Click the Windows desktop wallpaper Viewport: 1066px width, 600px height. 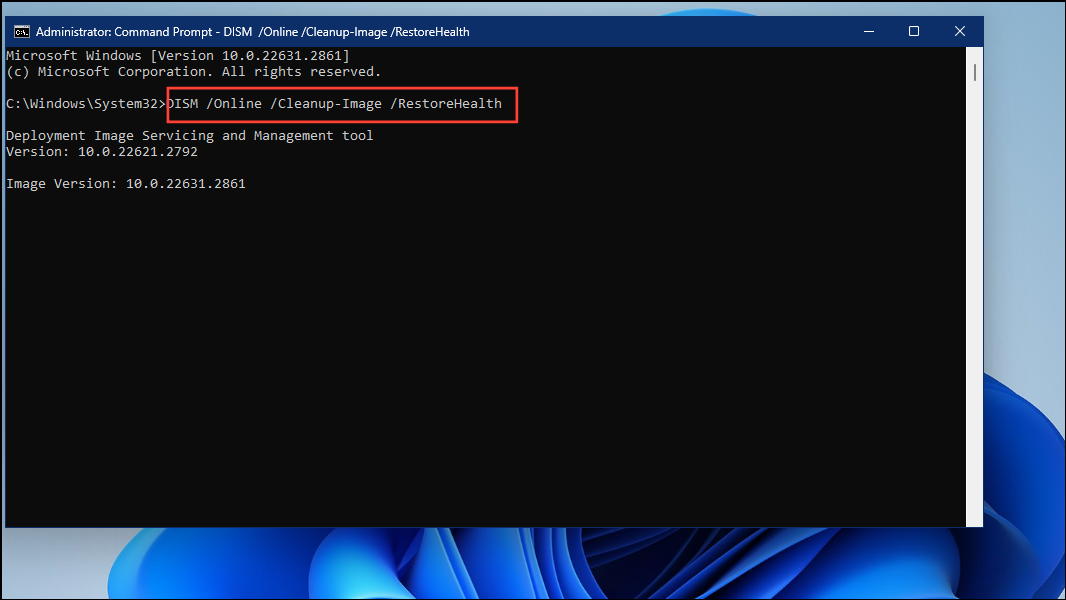point(1030,300)
